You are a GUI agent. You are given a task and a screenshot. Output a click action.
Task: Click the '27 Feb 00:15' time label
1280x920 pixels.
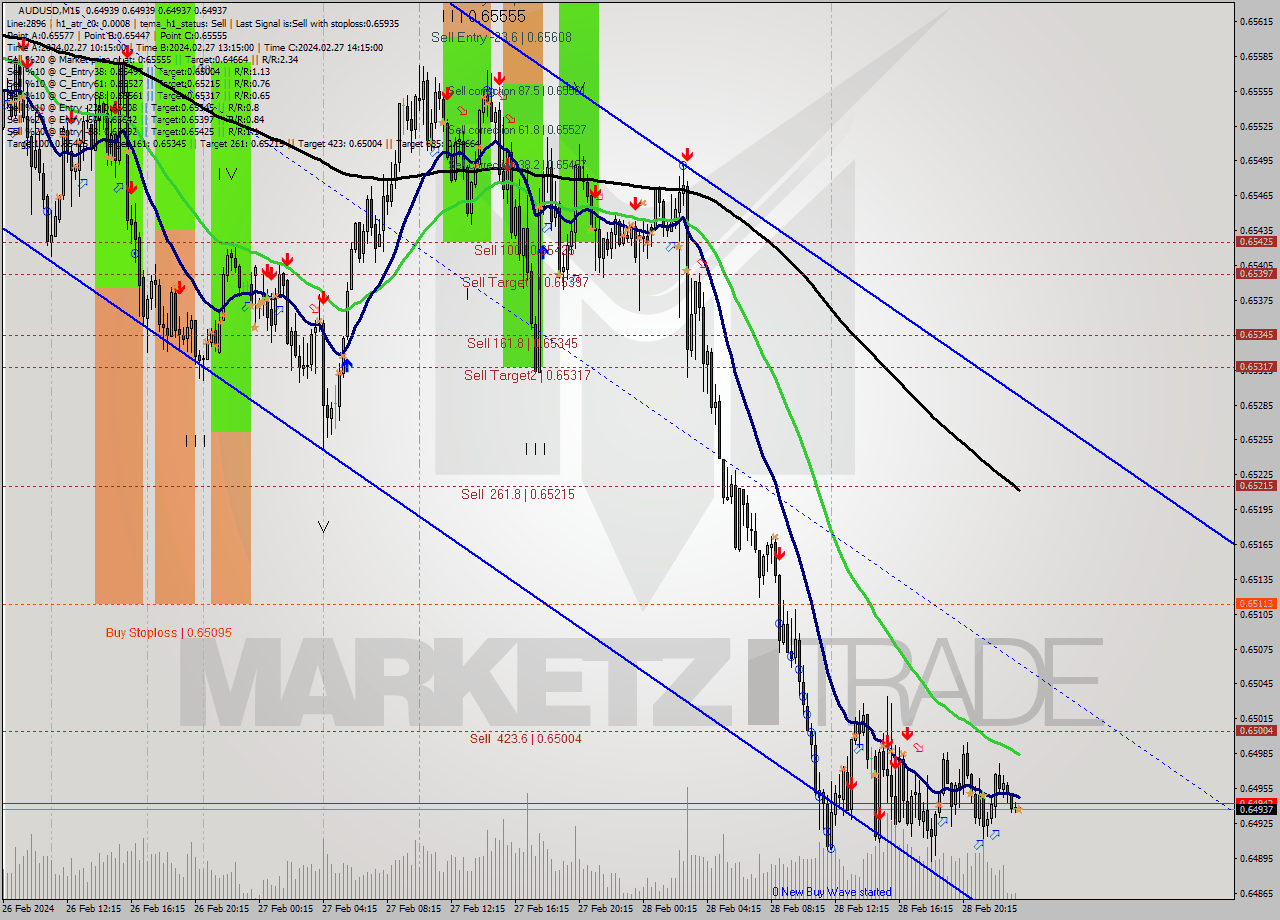click(x=285, y=910)
